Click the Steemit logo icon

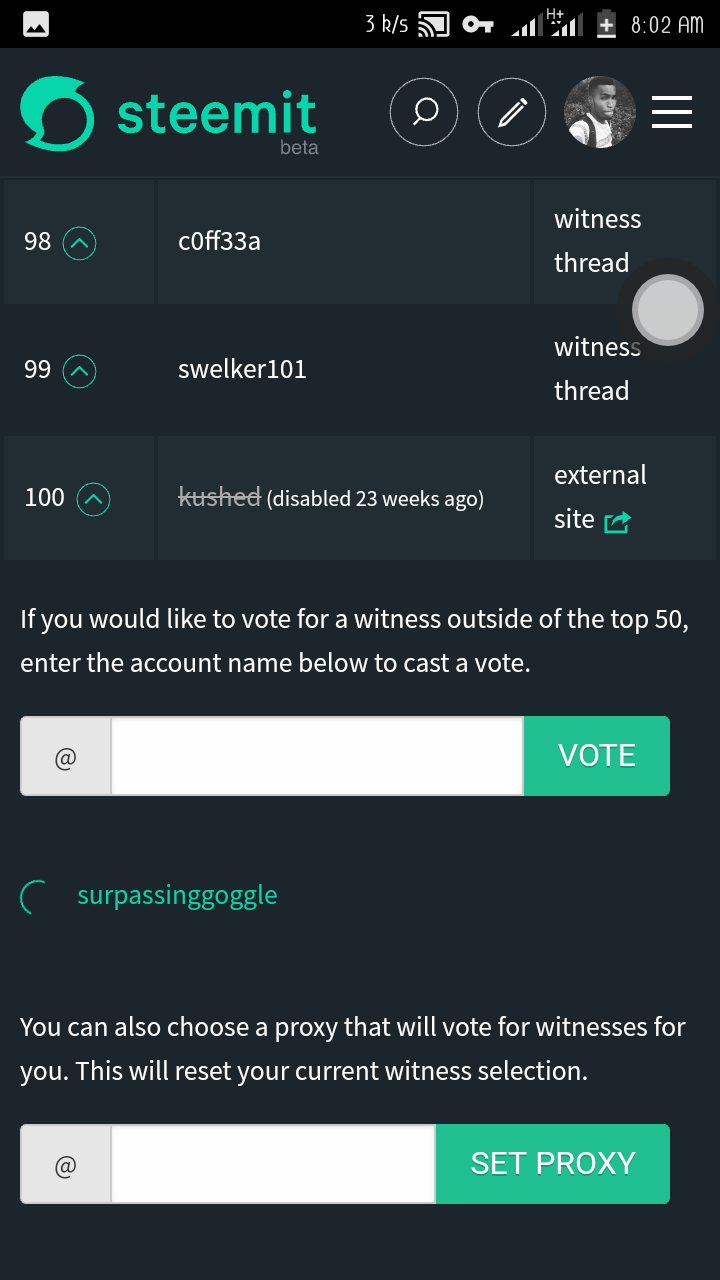(x=57, y=113)
